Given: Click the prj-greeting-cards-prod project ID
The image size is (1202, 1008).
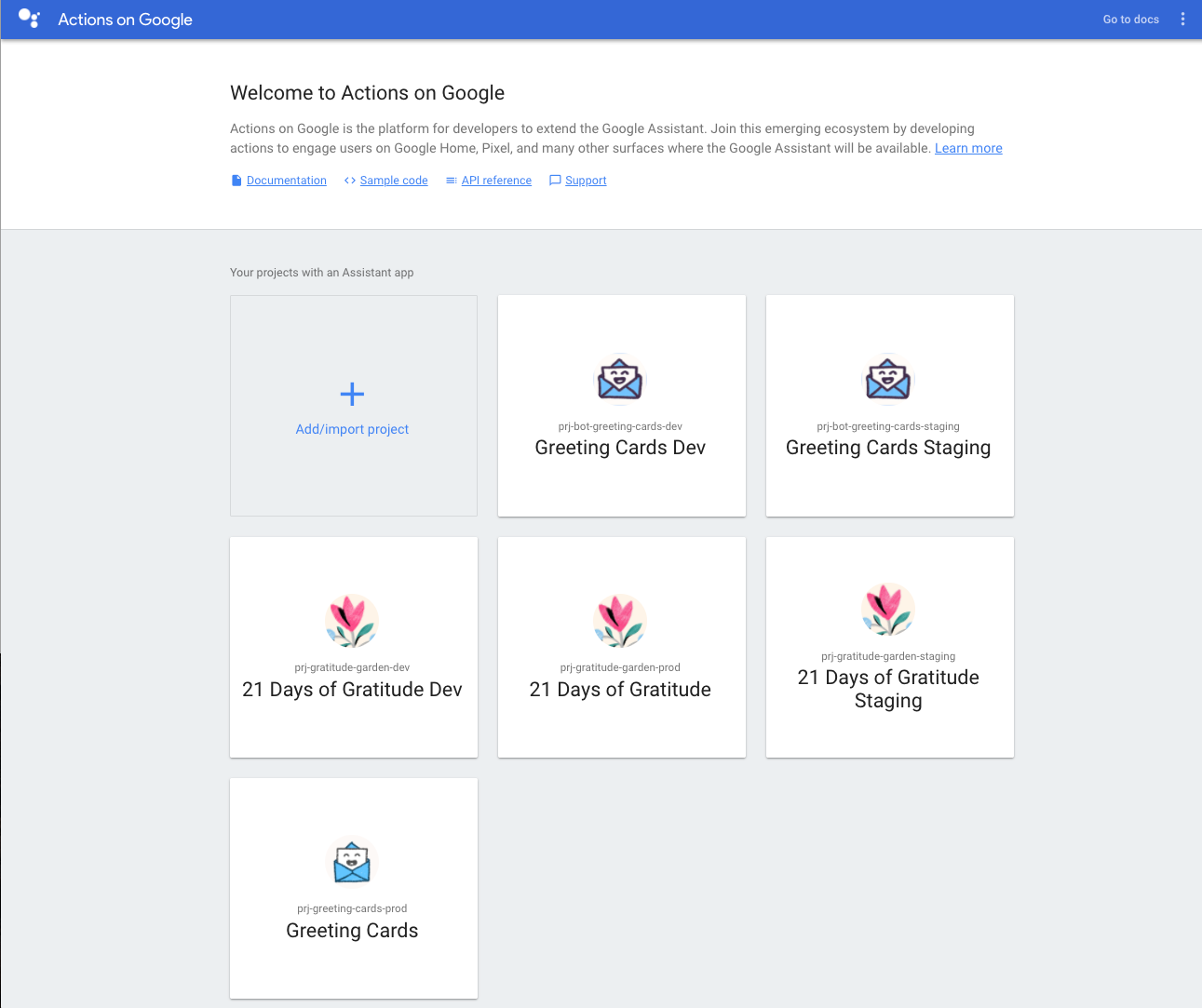Looking at the screenshot, I should tap(352, 908).
